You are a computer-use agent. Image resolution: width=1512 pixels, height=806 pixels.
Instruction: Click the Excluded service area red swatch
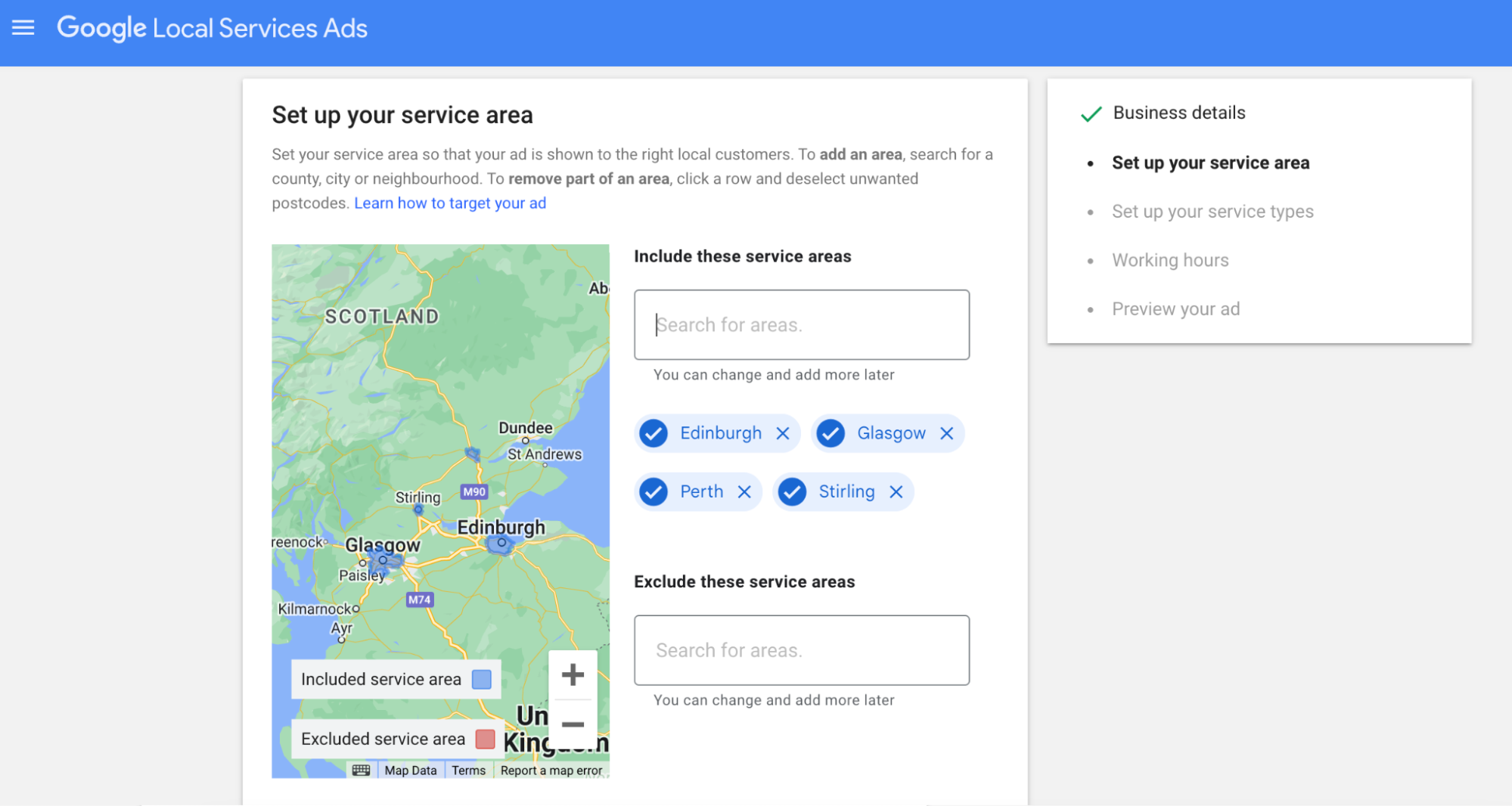485,739
